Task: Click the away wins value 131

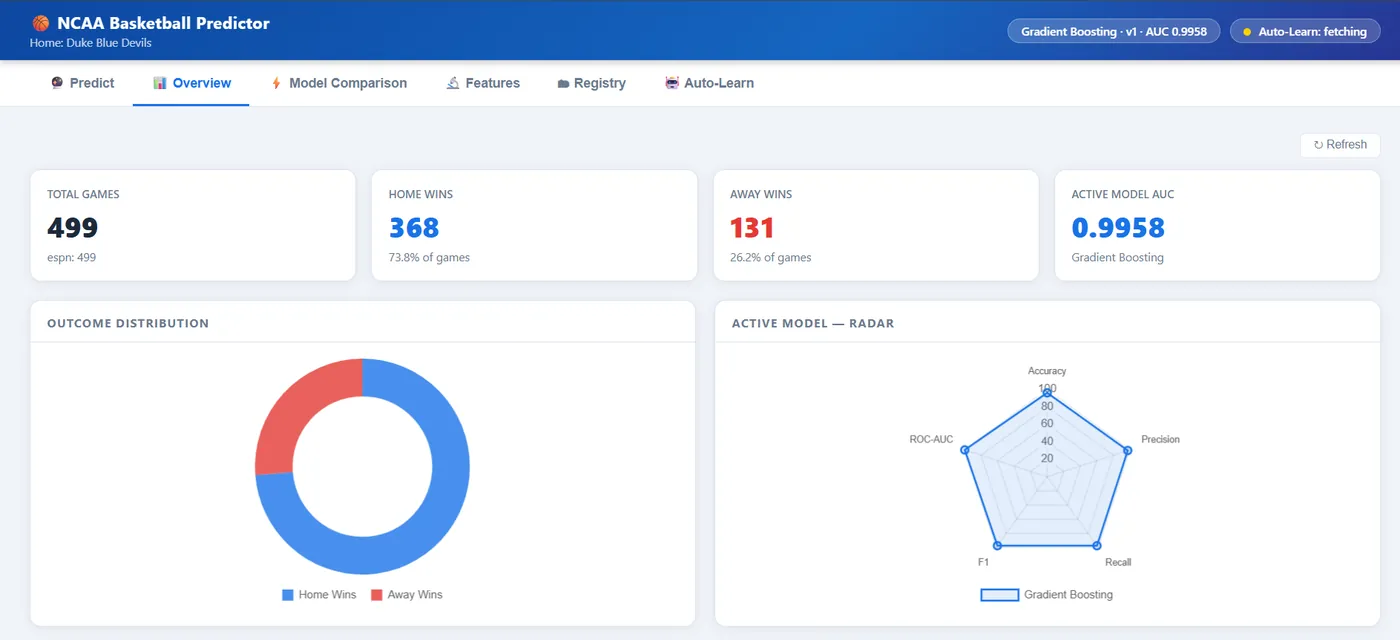Action: (x=753, y=228)
